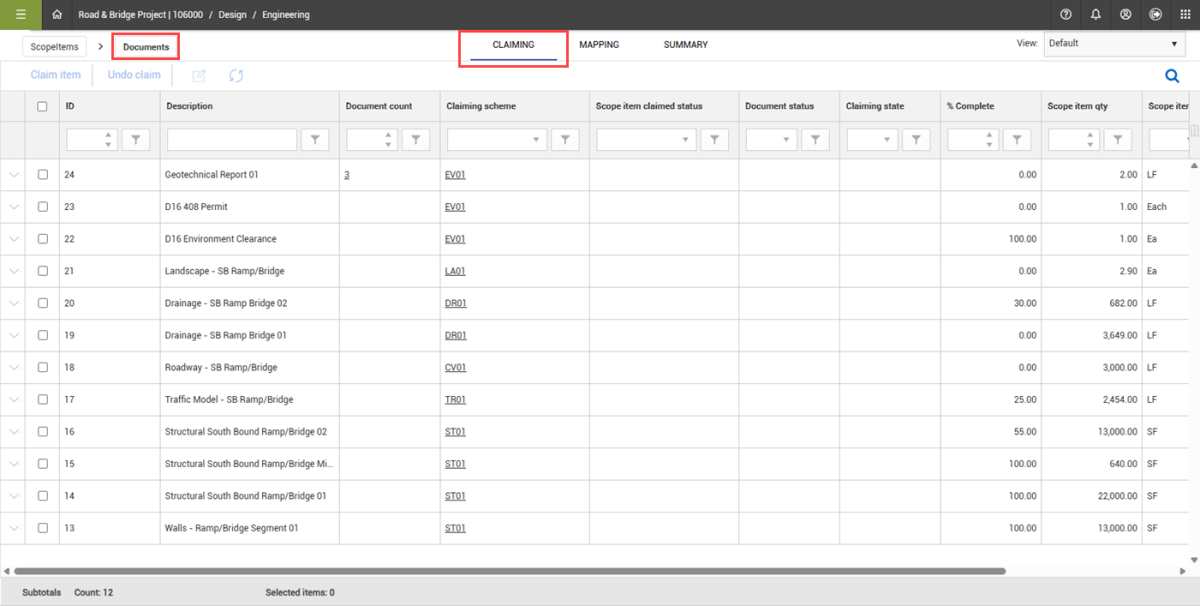Screen dimensions: 1200x606
Task: Click the filter icon for Description column
Action: point(315,140)
